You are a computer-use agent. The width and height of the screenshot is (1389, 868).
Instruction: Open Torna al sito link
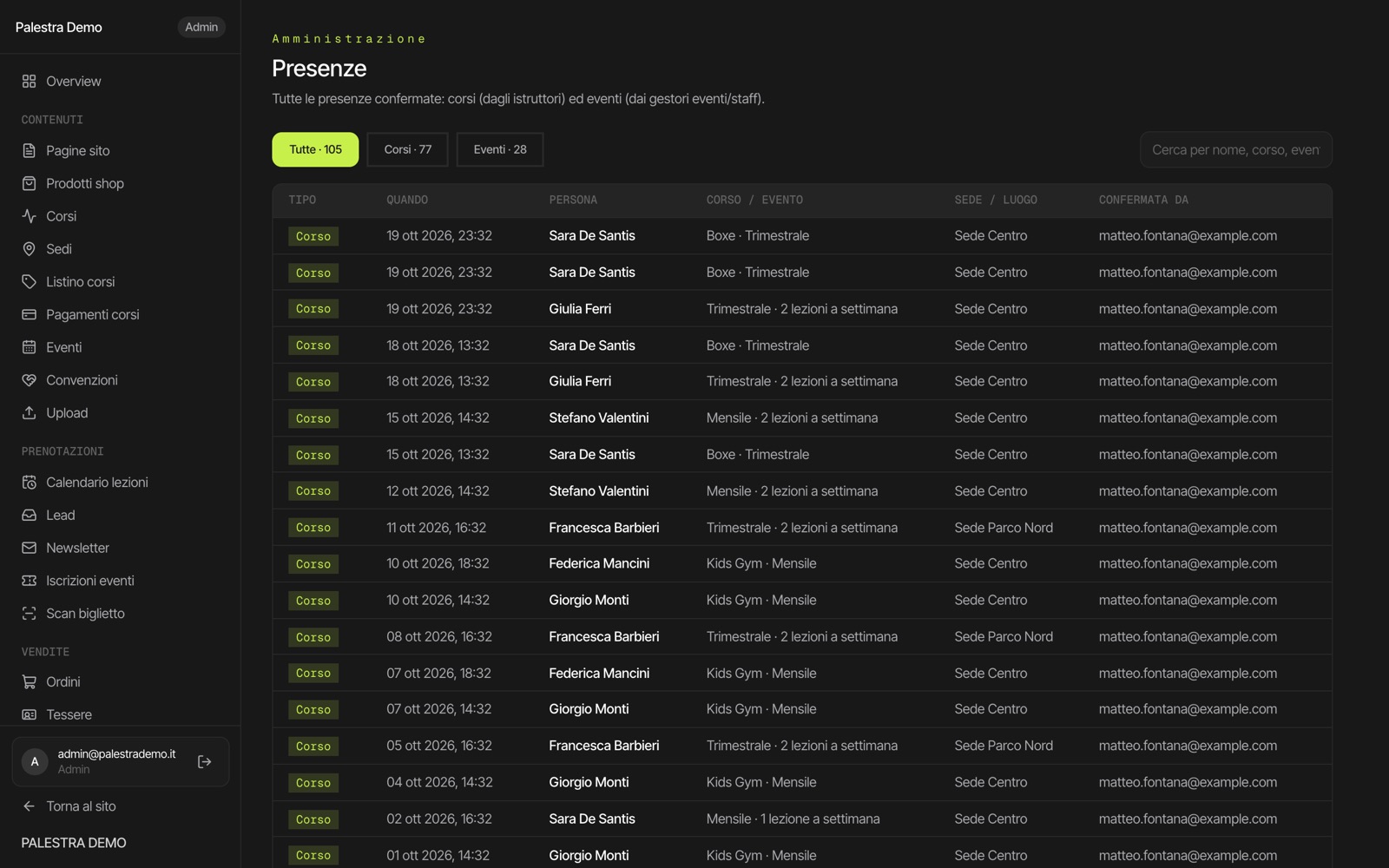[81, 806]
